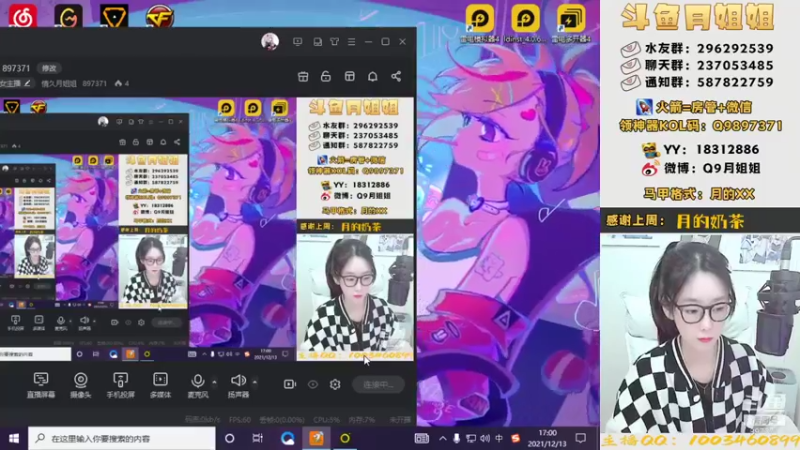Open the layout panel icon in toolbar
Viewport: 800px width, 450px height.
click(x=349, y=77)
